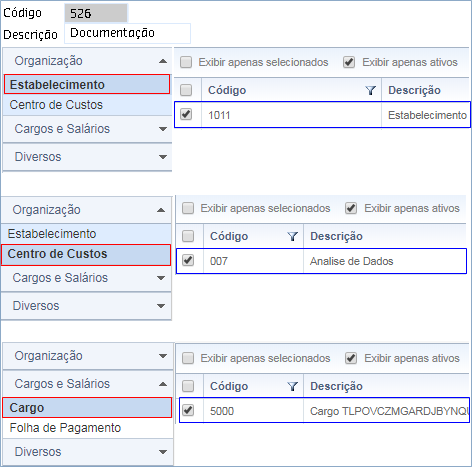Uncheck the checkbox for row 5000
The height and width of the screenshot is (467, 472).
(x=188, y=410)
